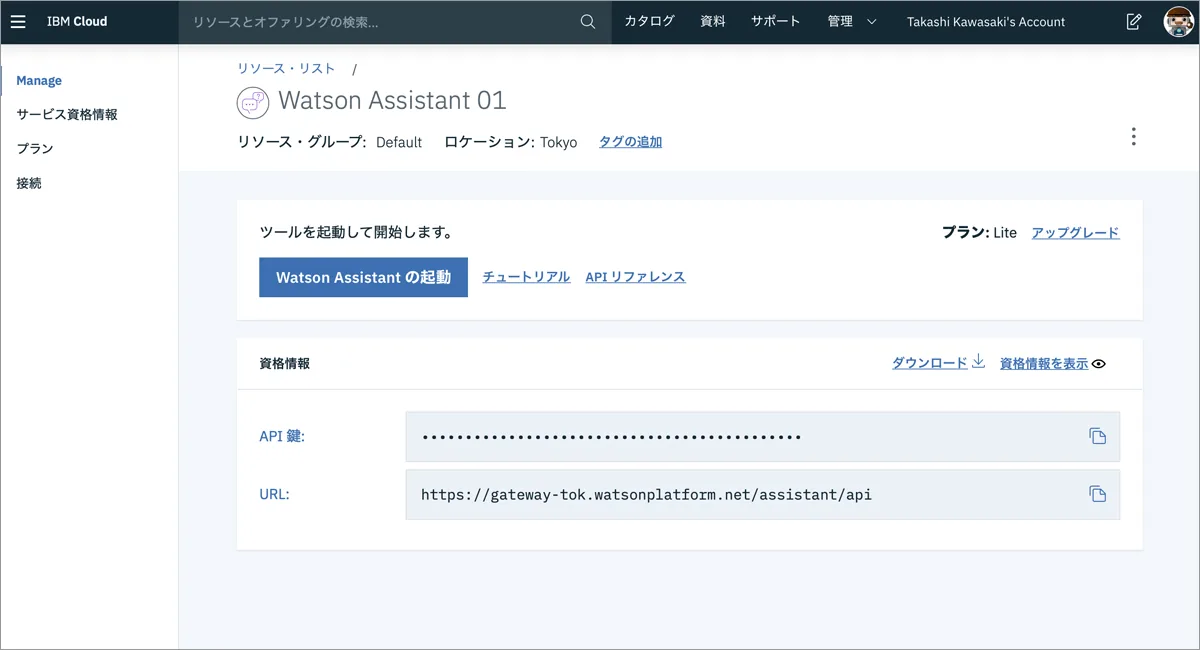Expand the 管理 dropdown menu
Screen dimensions: 1200x650
click(x=852, y=21)
